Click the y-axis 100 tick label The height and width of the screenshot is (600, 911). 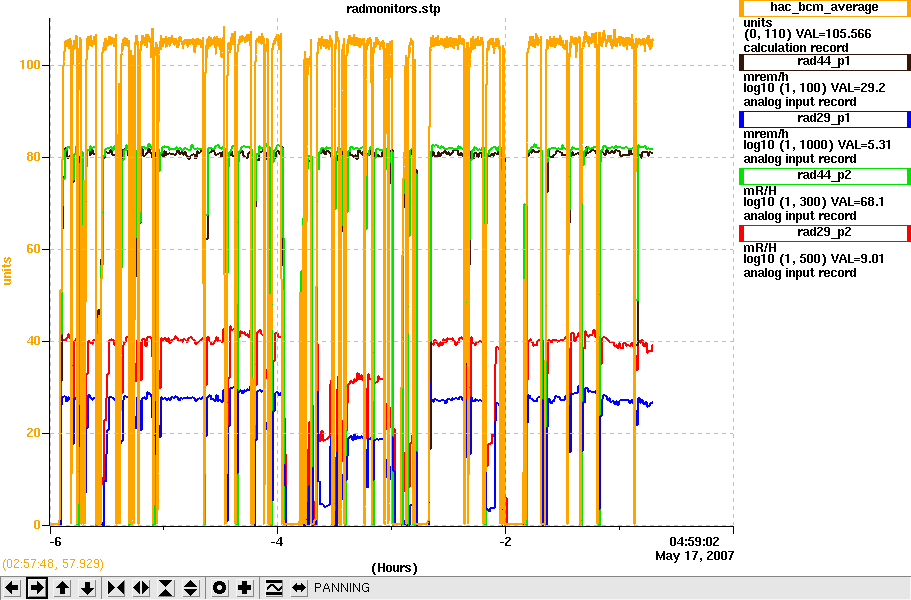(x=30, y=64)
